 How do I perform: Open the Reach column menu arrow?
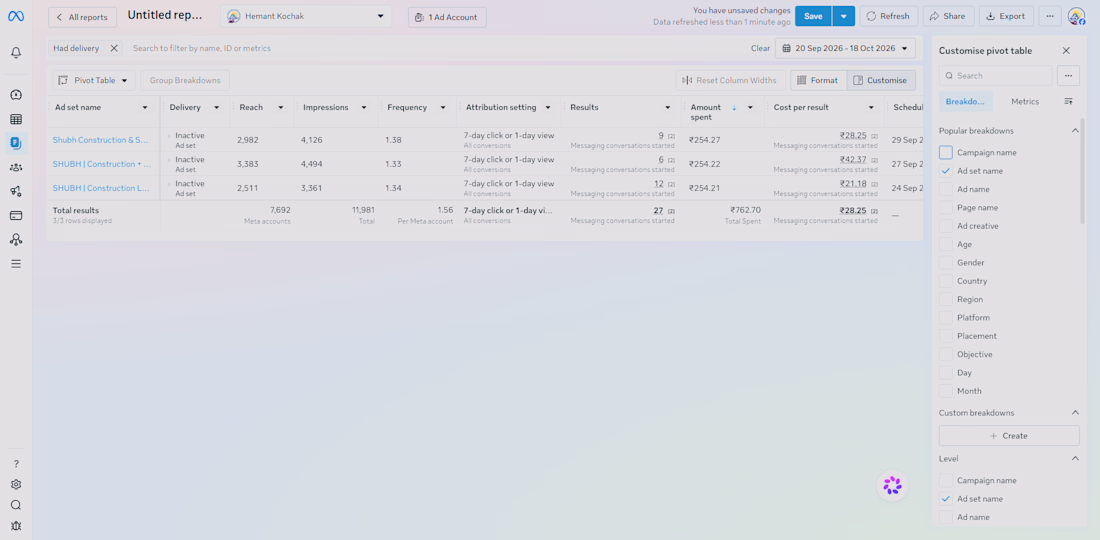point(281,107)
